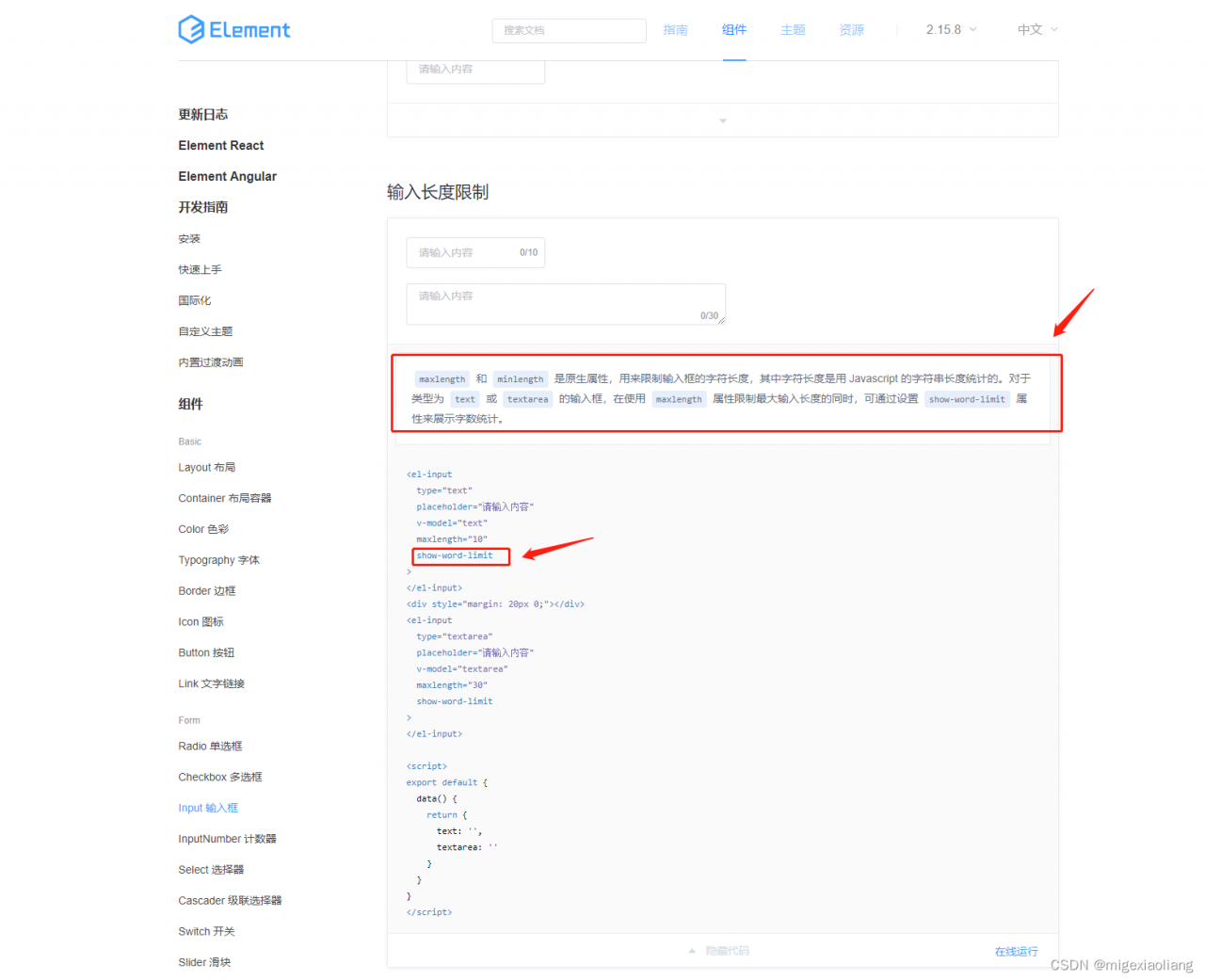Screen dimensions: 1205x980
Task: Click the 输入长度限制 section heading
Action: coord(438,192)
